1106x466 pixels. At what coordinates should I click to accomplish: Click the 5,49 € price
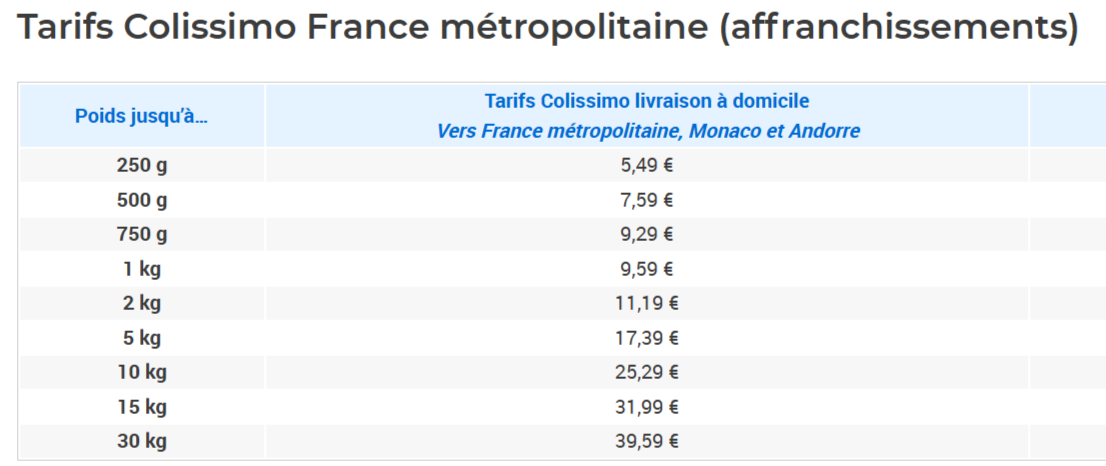pos(647,166)
